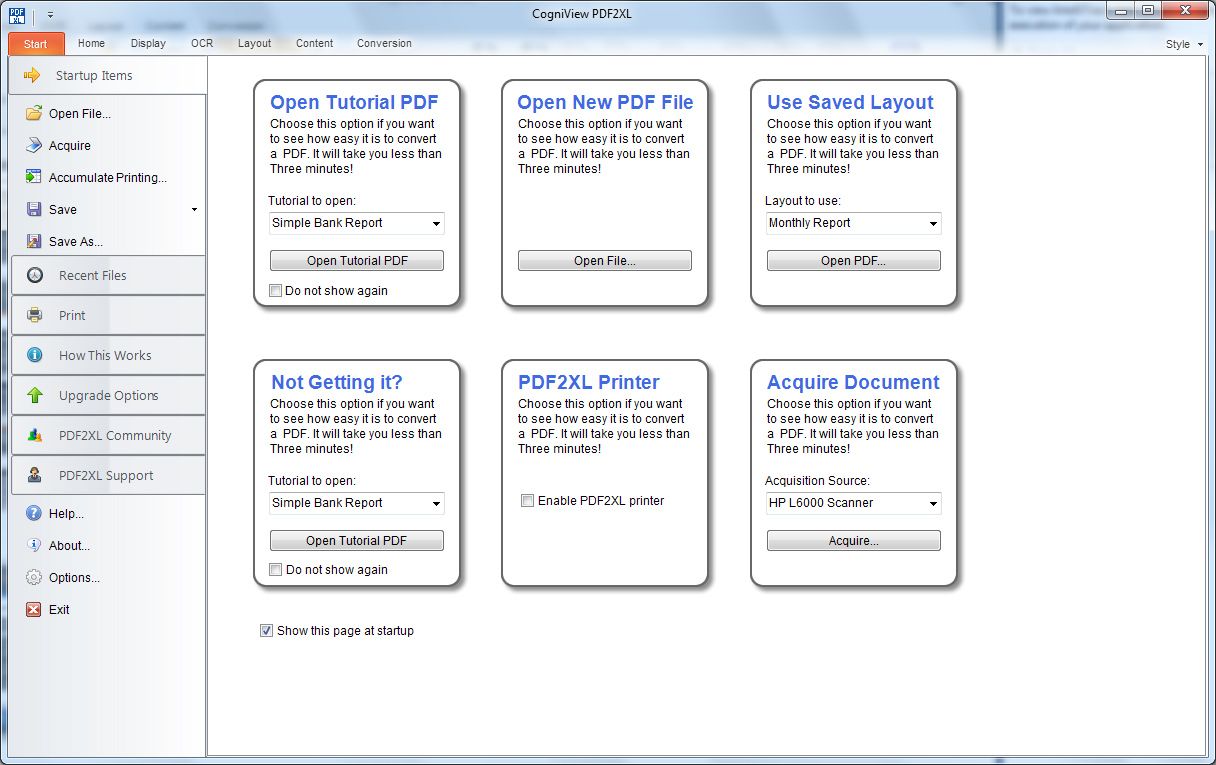
Task: Click Open Tutorial PDF button in first card
Action: coord(357,261)
